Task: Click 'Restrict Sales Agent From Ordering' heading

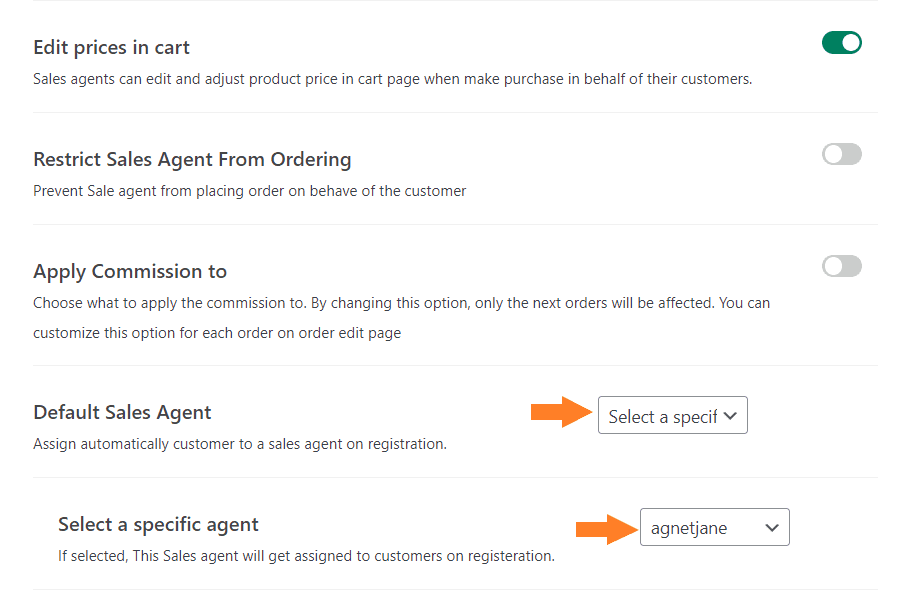Action: click(192, 159)
